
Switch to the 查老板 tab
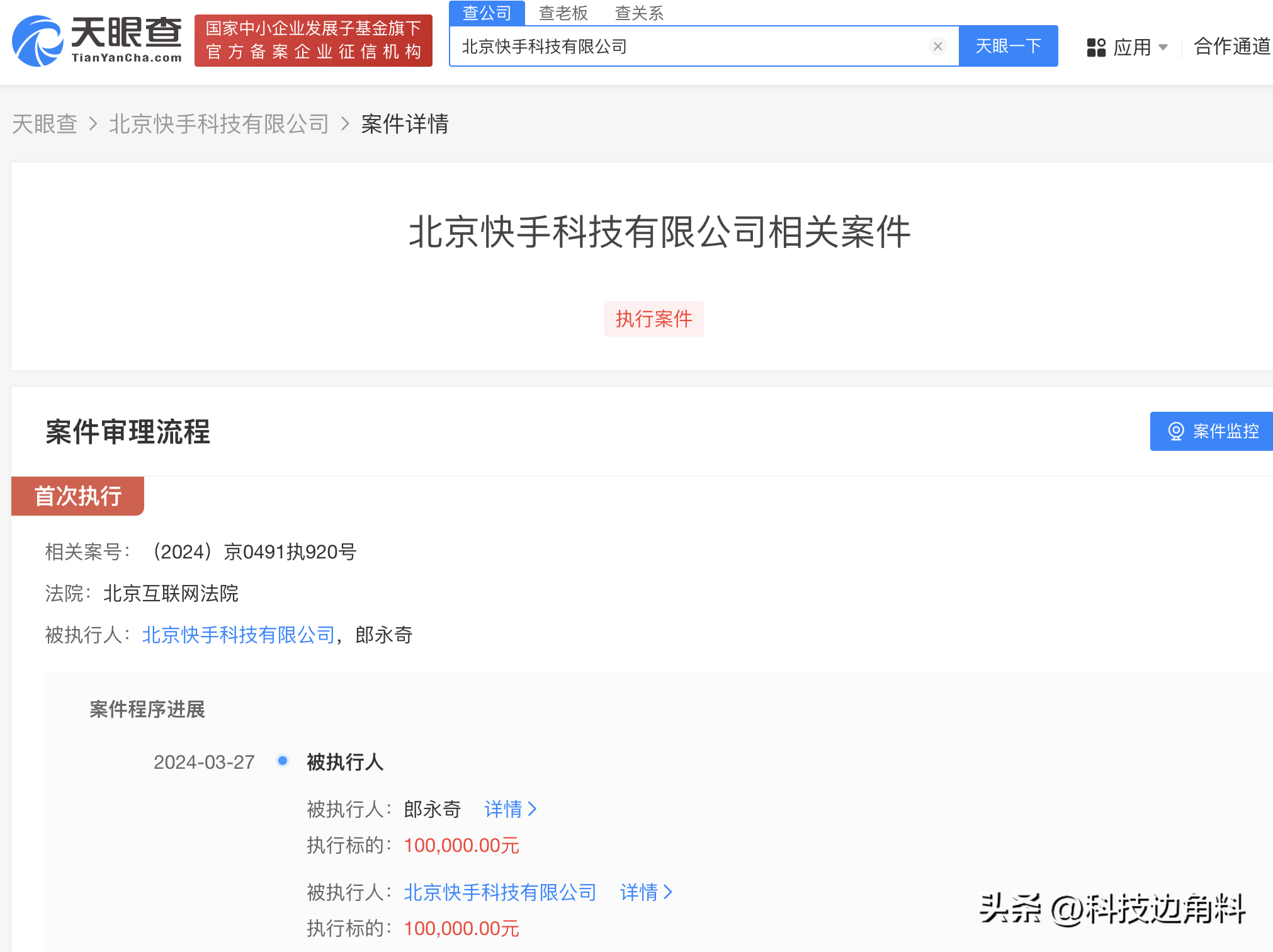563,13
